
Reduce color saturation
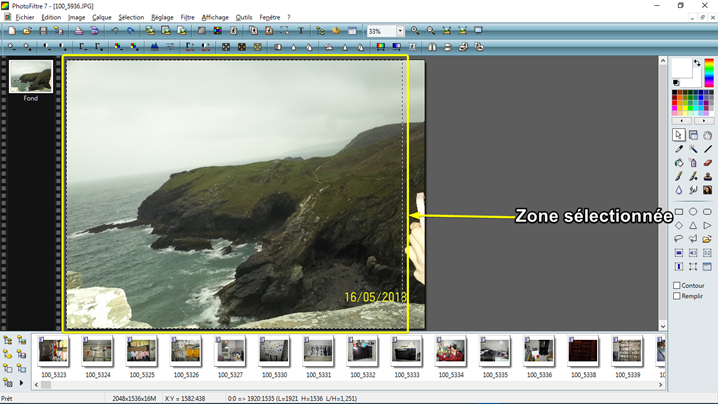click(119, 47)
